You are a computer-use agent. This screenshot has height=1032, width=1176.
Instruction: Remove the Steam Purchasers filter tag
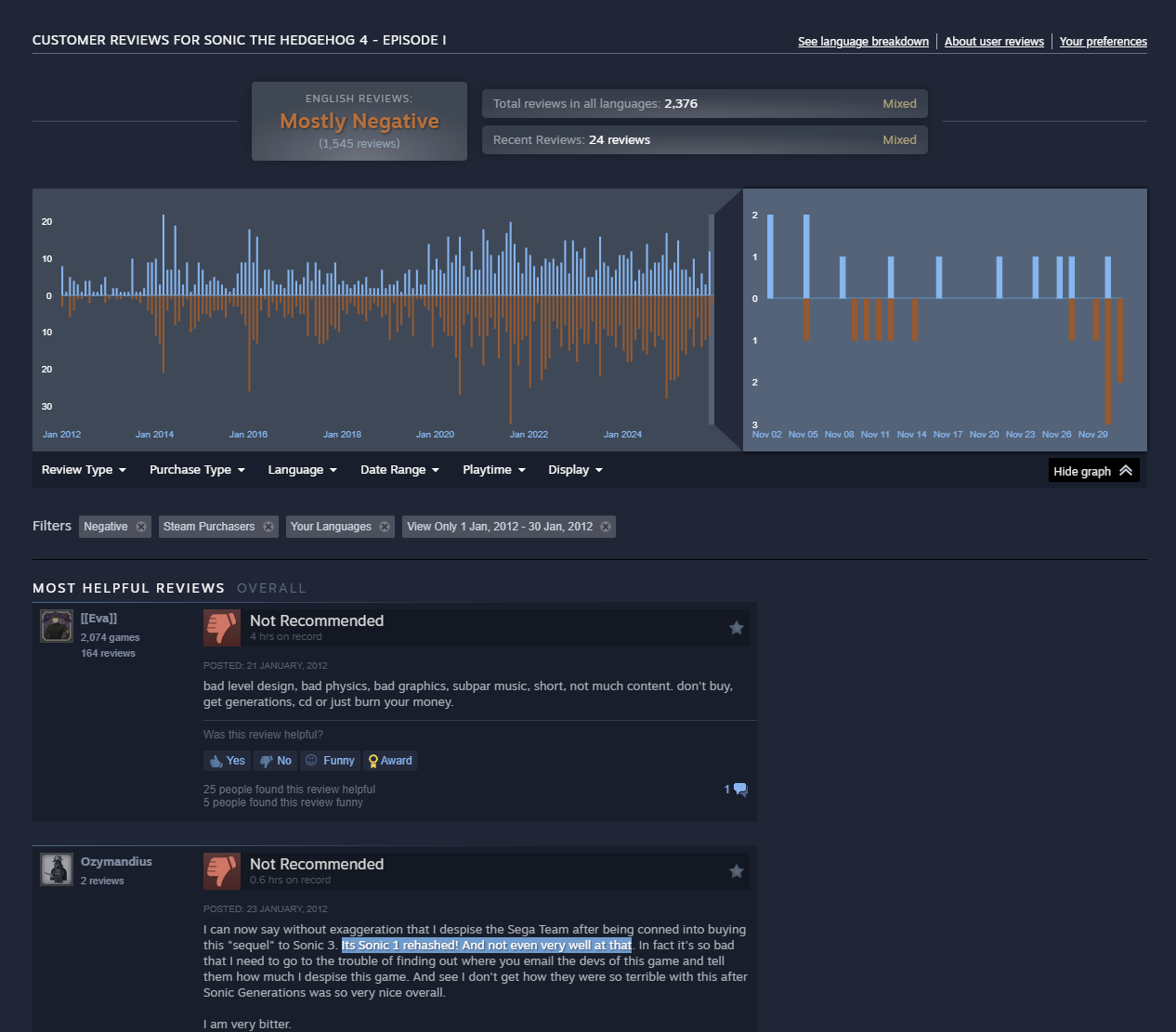tap(268, 527)
